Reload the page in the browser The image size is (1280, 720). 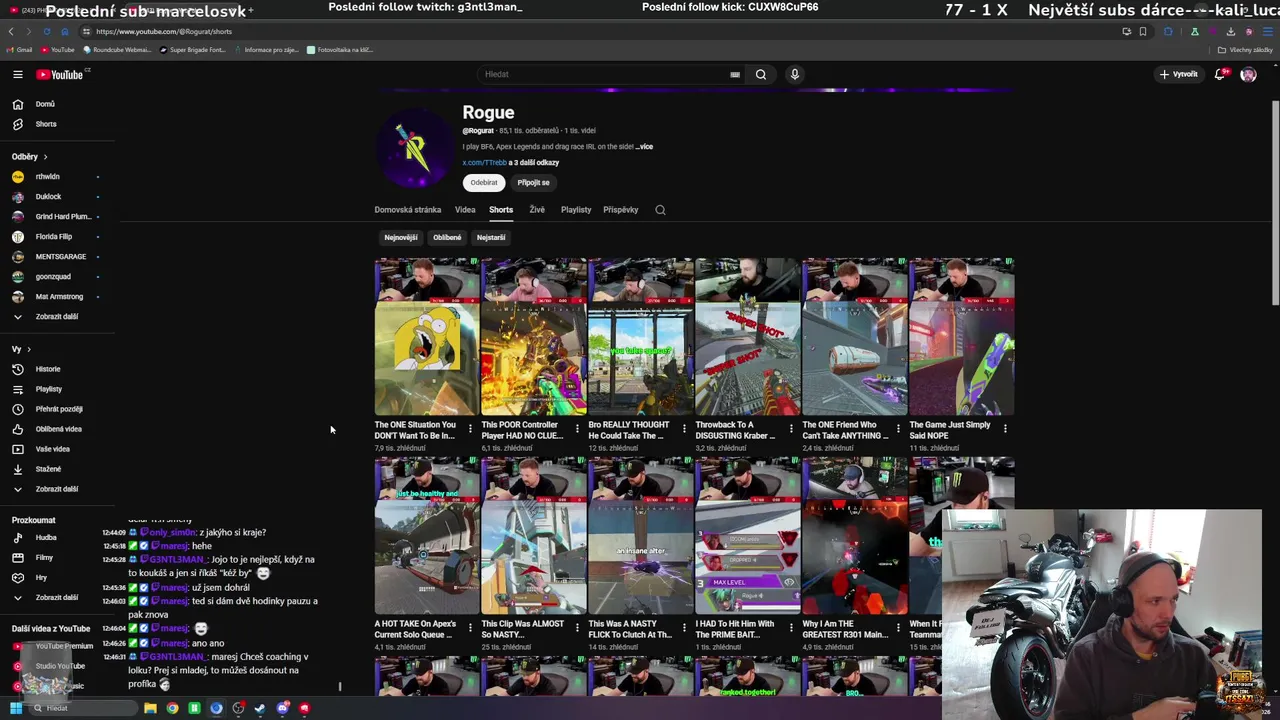[x=46, y=31]
